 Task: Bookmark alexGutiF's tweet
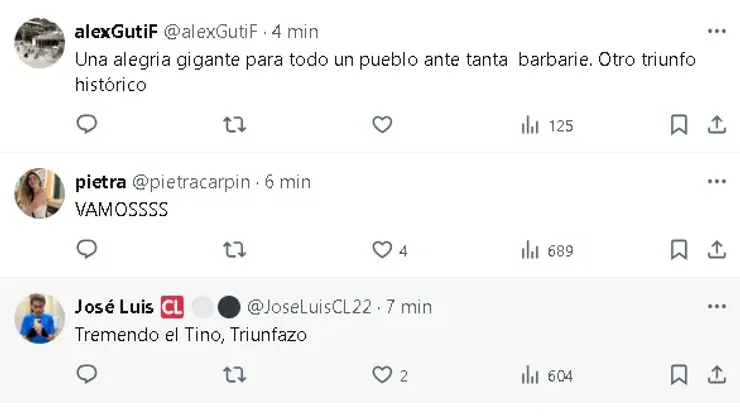[678, 125]
